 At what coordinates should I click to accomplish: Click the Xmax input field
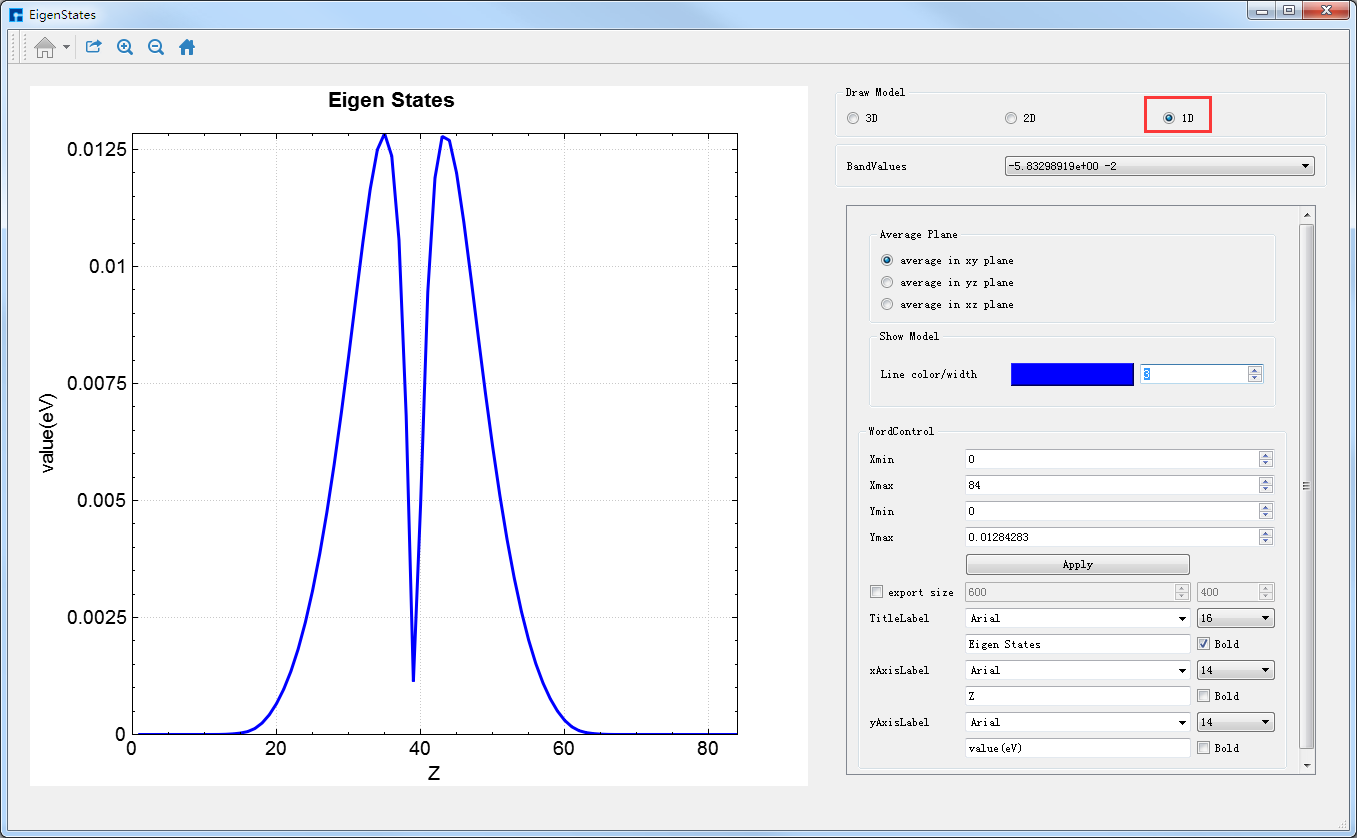click(x=1110, y=485)
